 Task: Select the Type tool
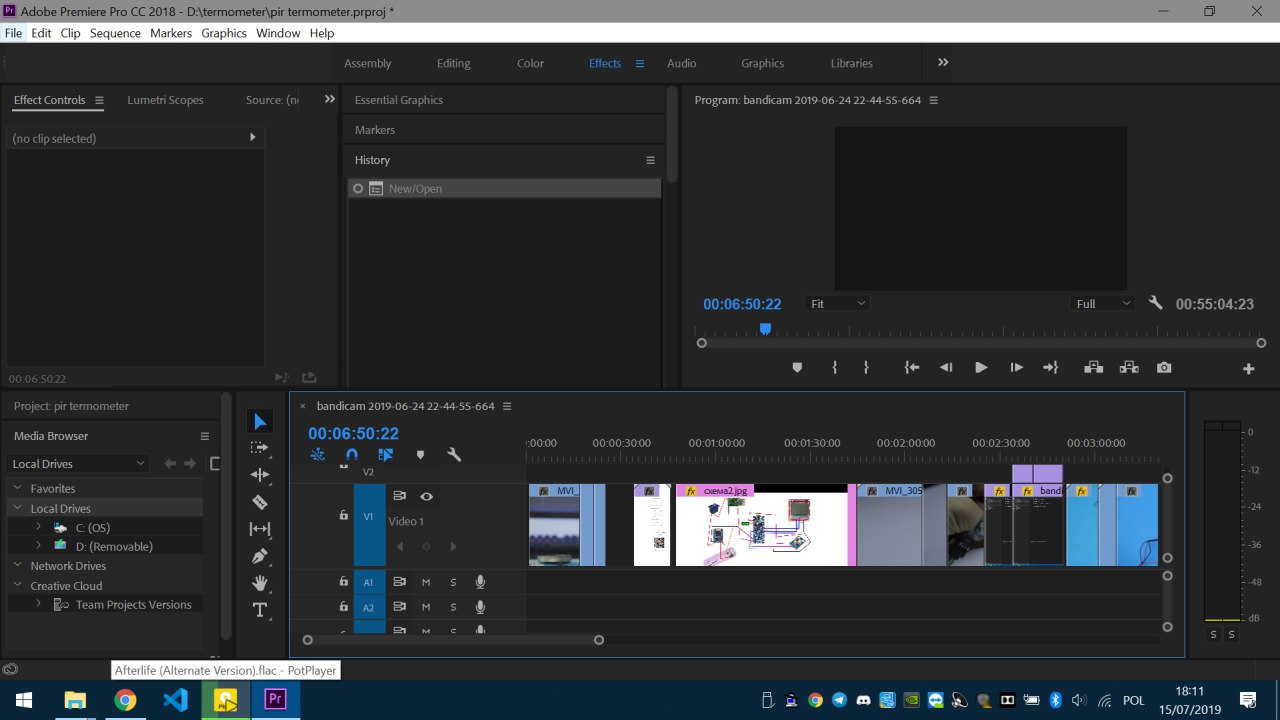[260, 610]
